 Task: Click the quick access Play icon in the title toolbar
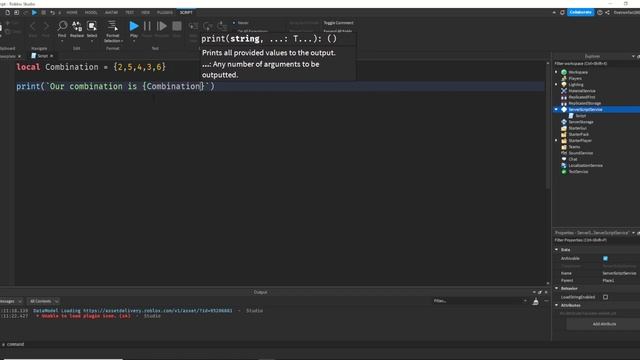(x=34, y=13)
